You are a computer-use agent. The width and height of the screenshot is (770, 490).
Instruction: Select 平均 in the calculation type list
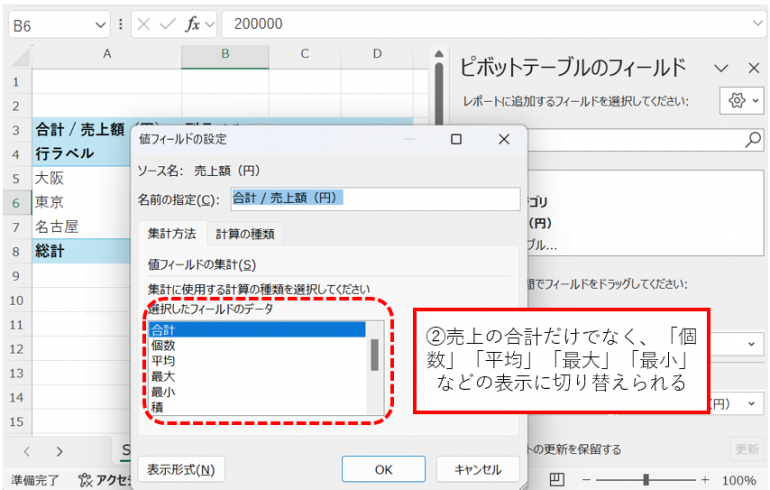coord(162,360)
